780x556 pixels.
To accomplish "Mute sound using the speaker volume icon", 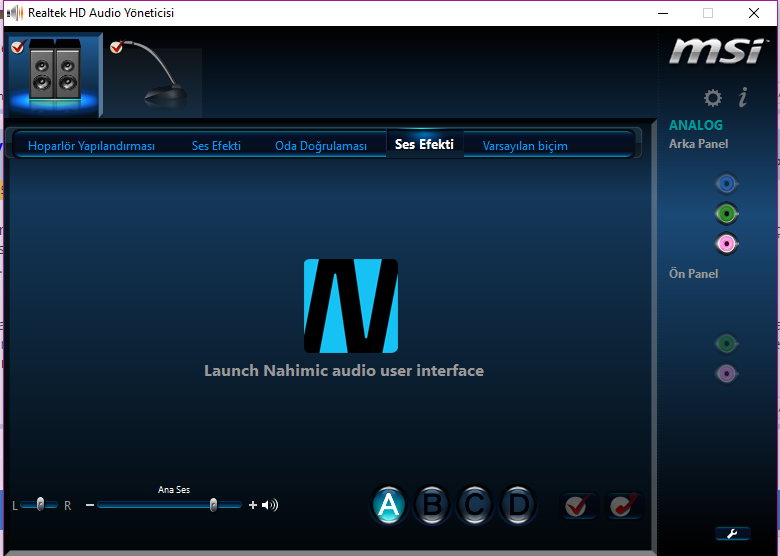I will click(270, 505).
